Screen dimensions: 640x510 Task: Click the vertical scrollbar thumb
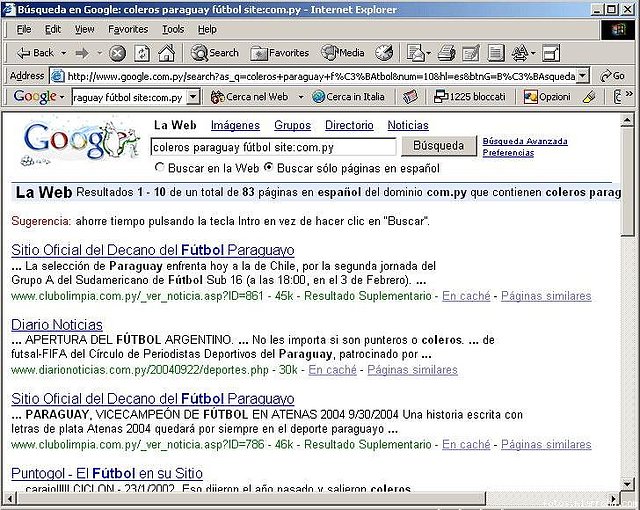click(627, 182)
